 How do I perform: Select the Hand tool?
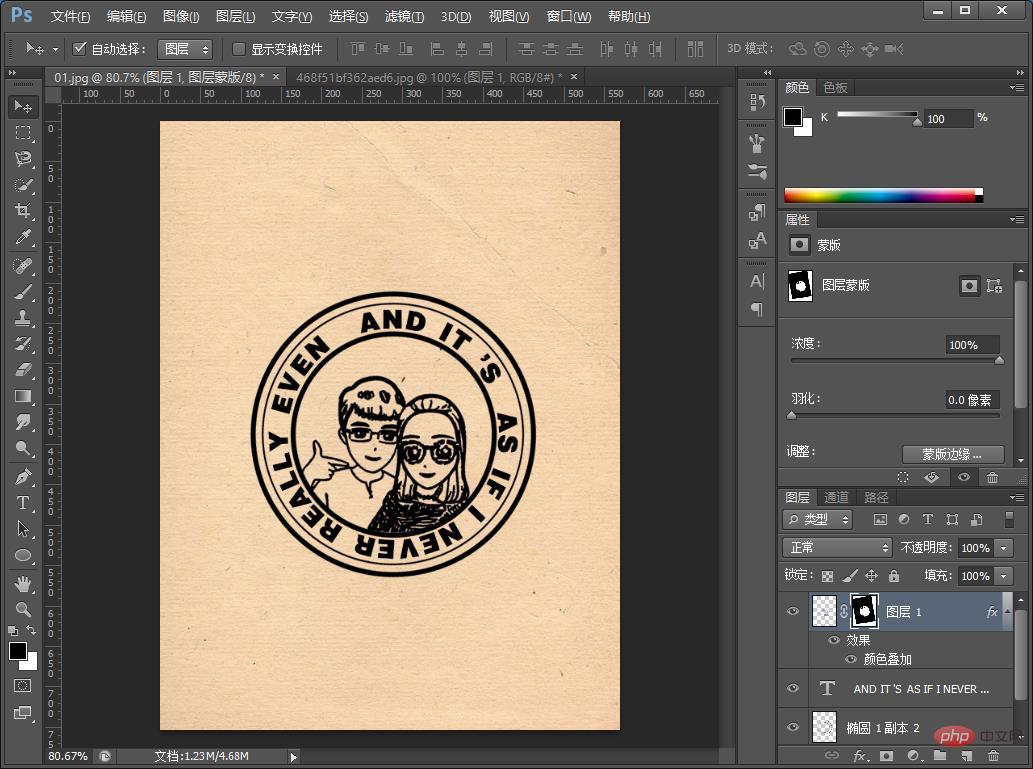click(23, 583)
